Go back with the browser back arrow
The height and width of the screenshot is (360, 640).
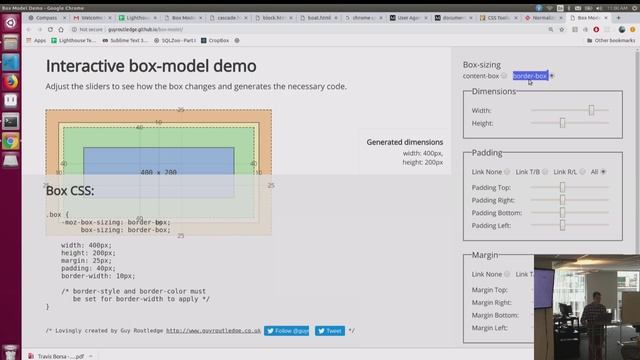[29, 29]
